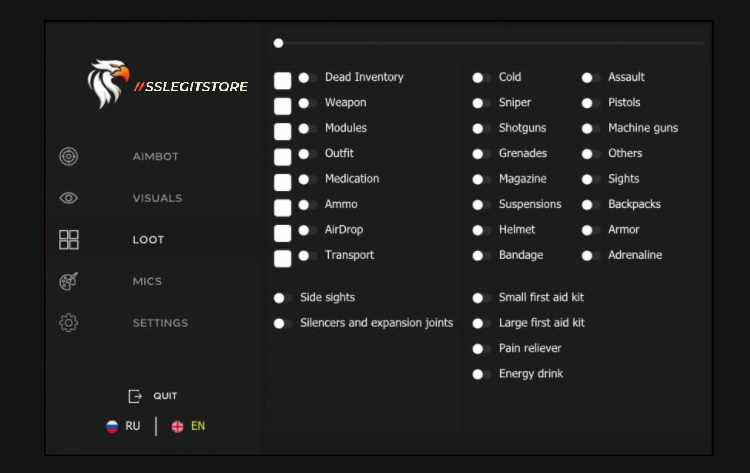Toggle the Dead Inventory switch
750x473 pixels.
[307, 77]
